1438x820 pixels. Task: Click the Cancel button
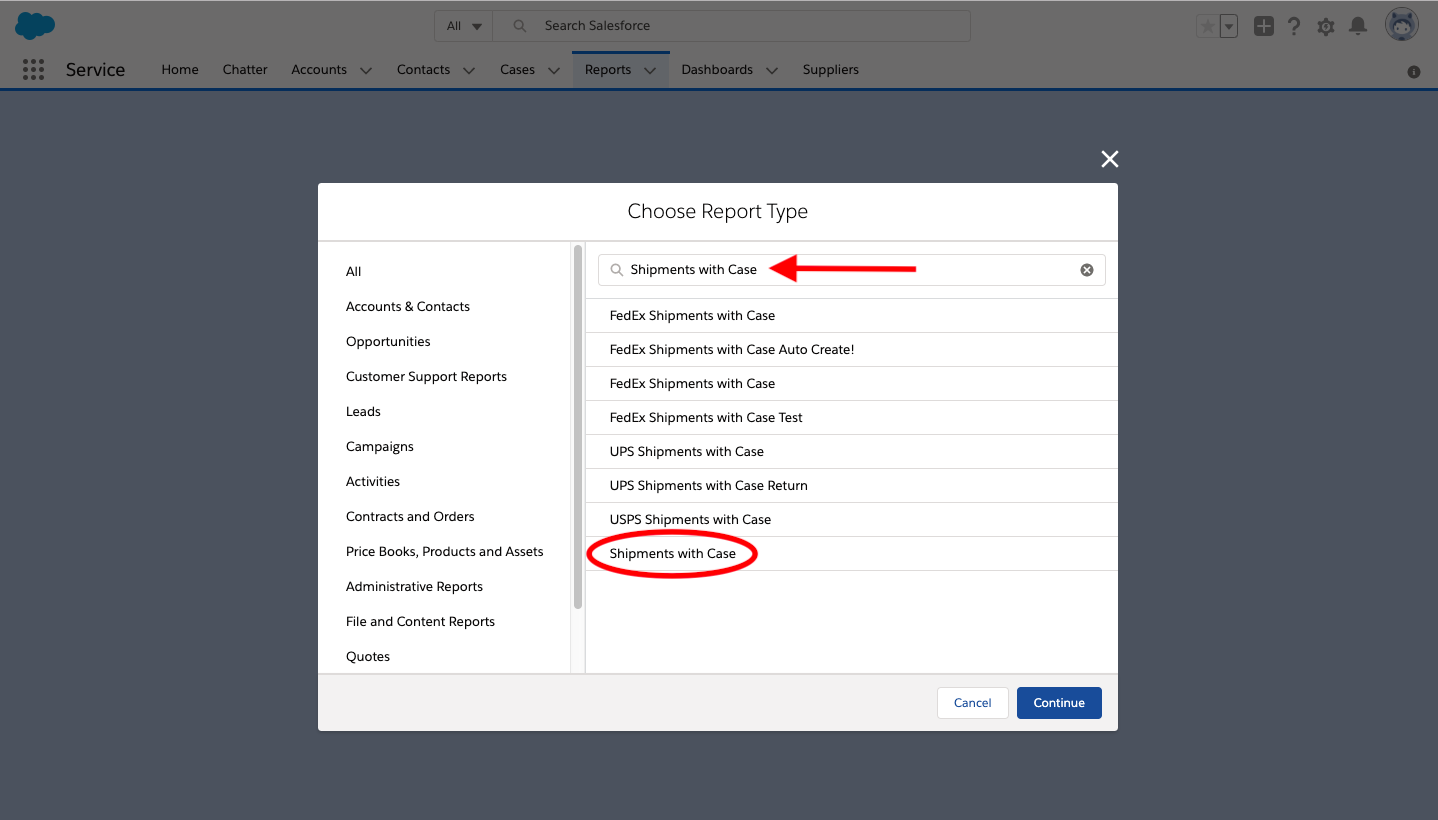click(x=972, y=703)
